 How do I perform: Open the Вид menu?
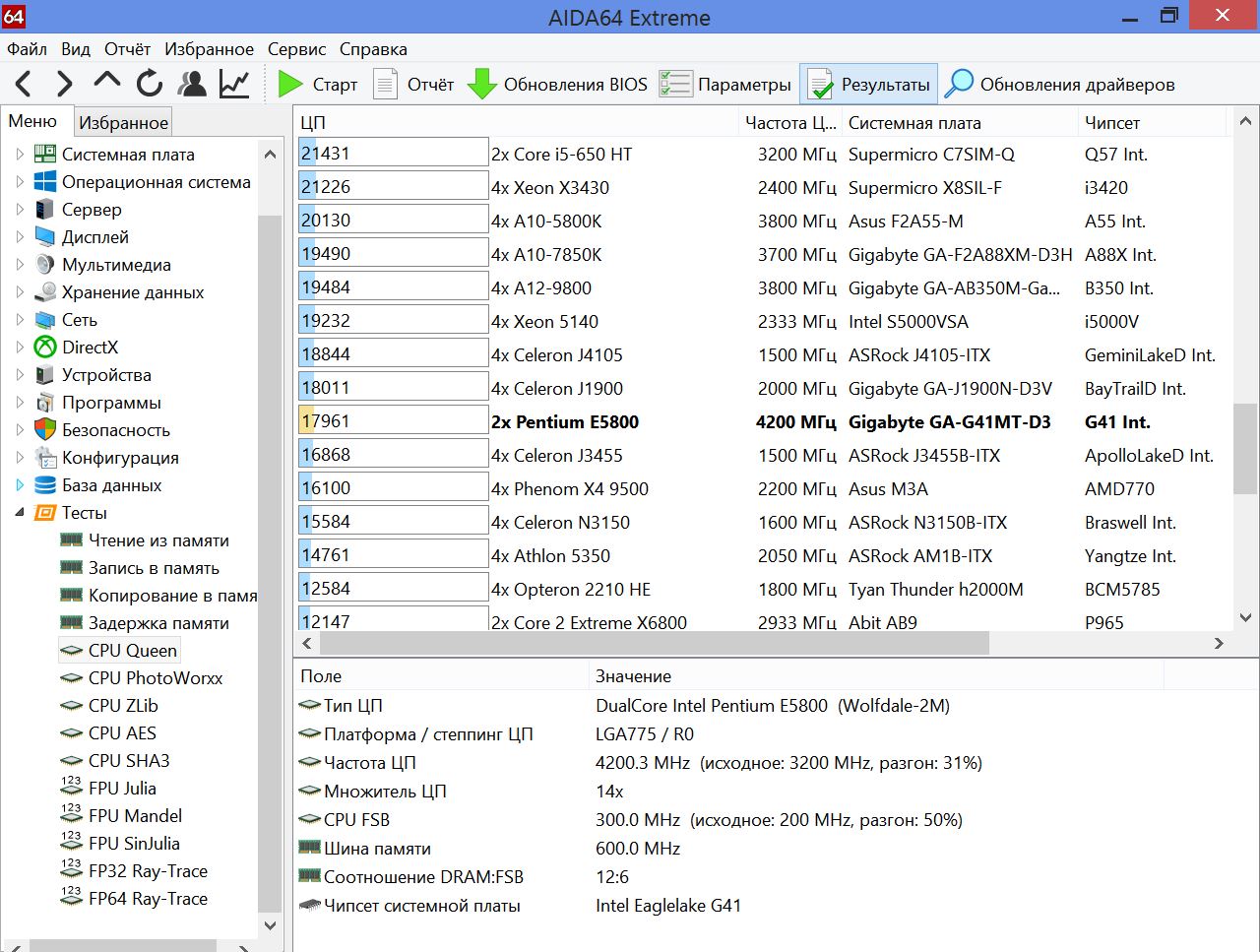coord(76,49)
